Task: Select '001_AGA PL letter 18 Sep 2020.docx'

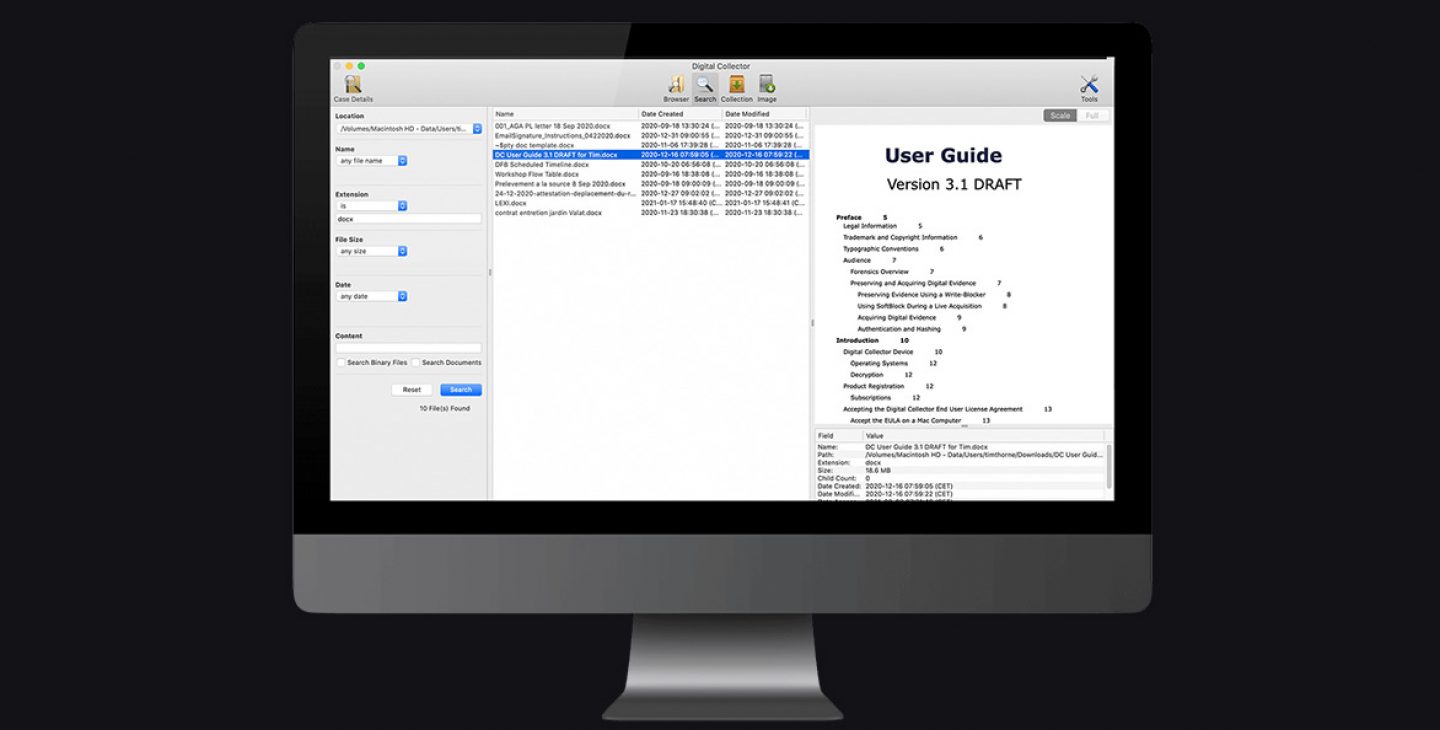Action: pyautogui.click(x=650, y=126)
